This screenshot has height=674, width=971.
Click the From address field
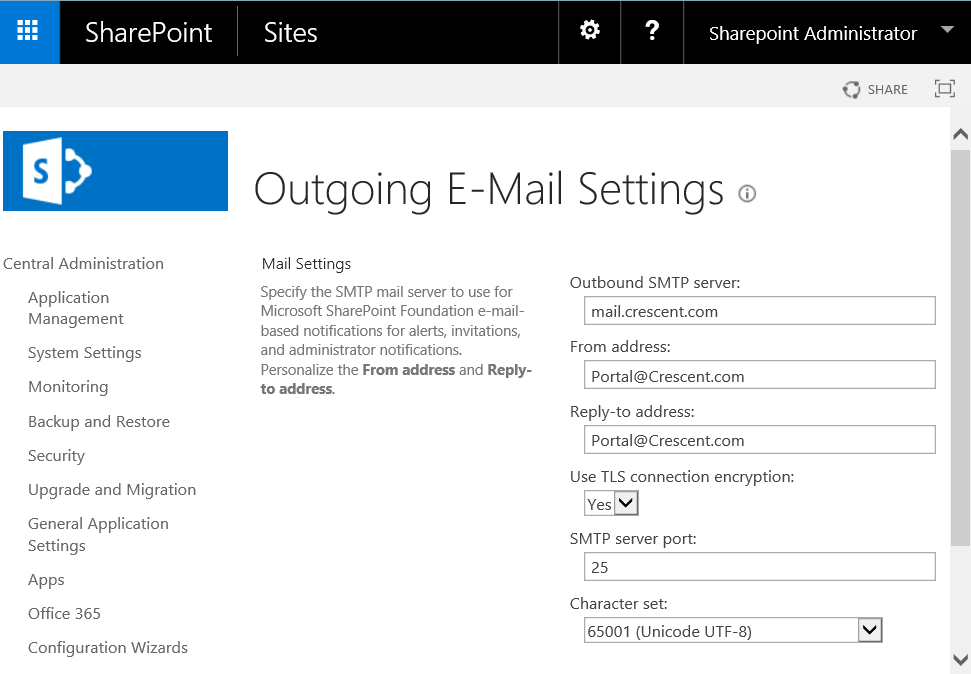coord(759,376)
